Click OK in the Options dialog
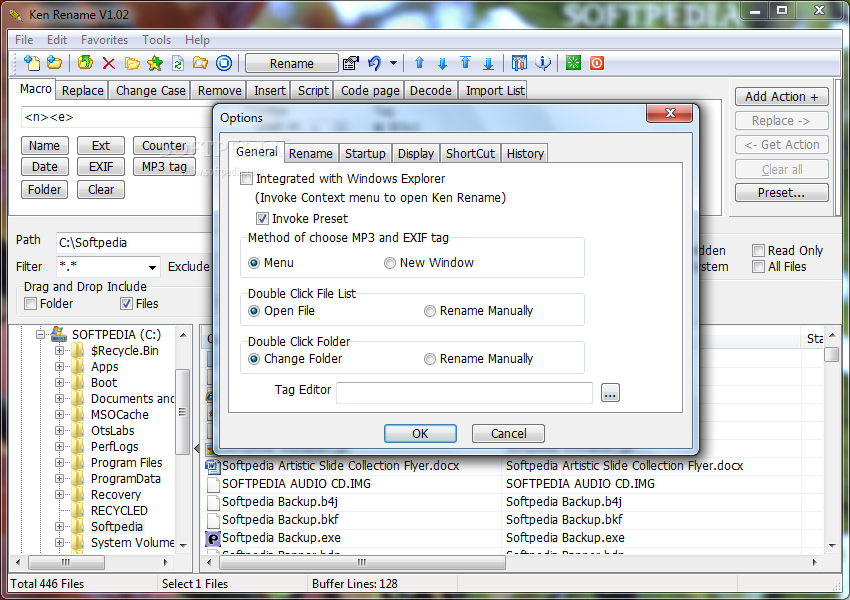Screen dimensions: 850x600 pos(420,434)
